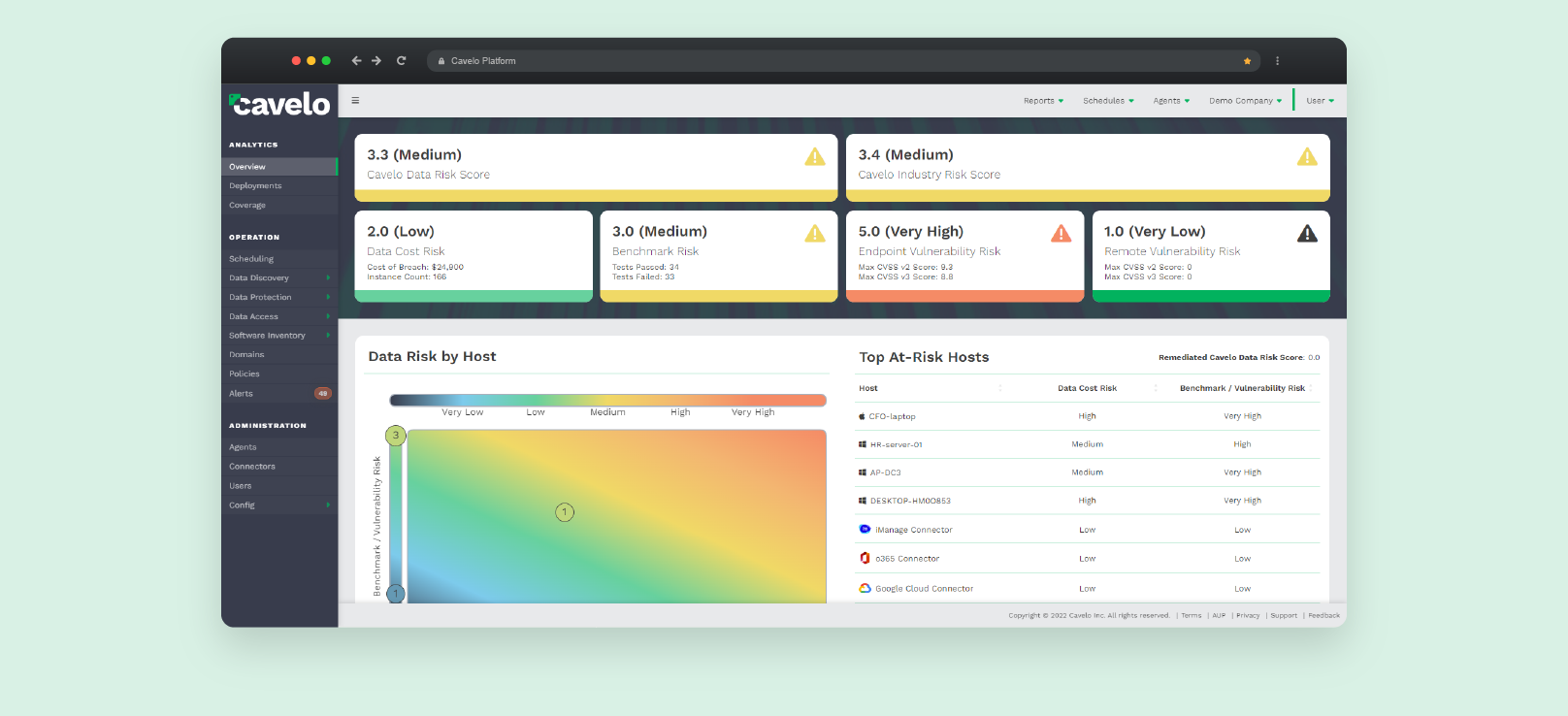Go back with the browser back arrow
This screenshot has width=1568, height=716.
point(356,60)
